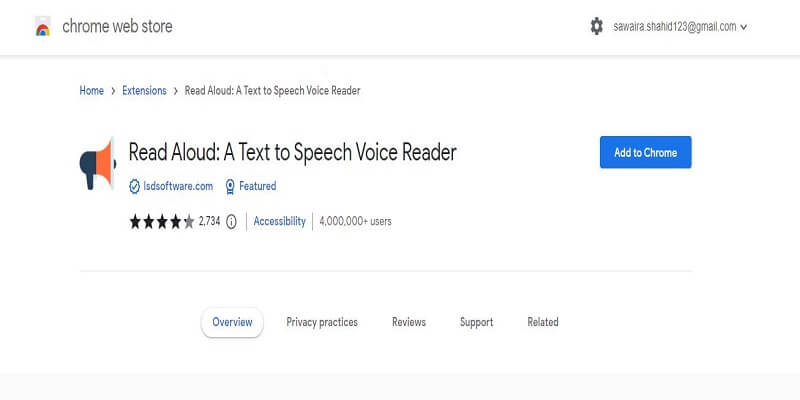The width and height of the screenshot is (800, 400).
Task: View the Related tab
Action: 543,322
